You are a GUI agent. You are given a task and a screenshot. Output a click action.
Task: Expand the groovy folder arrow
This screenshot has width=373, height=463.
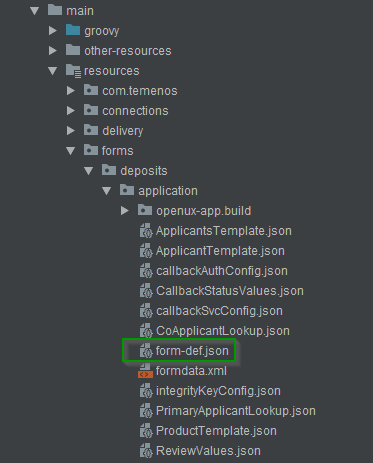[53, 31]
